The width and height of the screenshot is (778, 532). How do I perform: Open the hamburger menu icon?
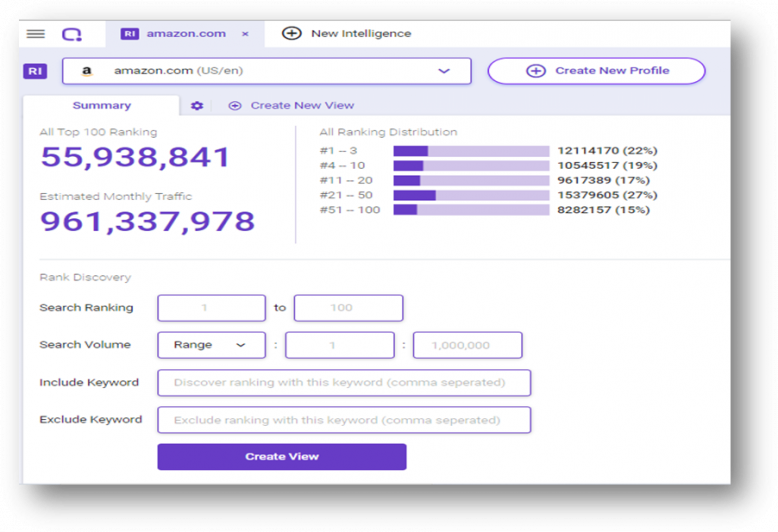pyautogui.click(x=36, y=34)
